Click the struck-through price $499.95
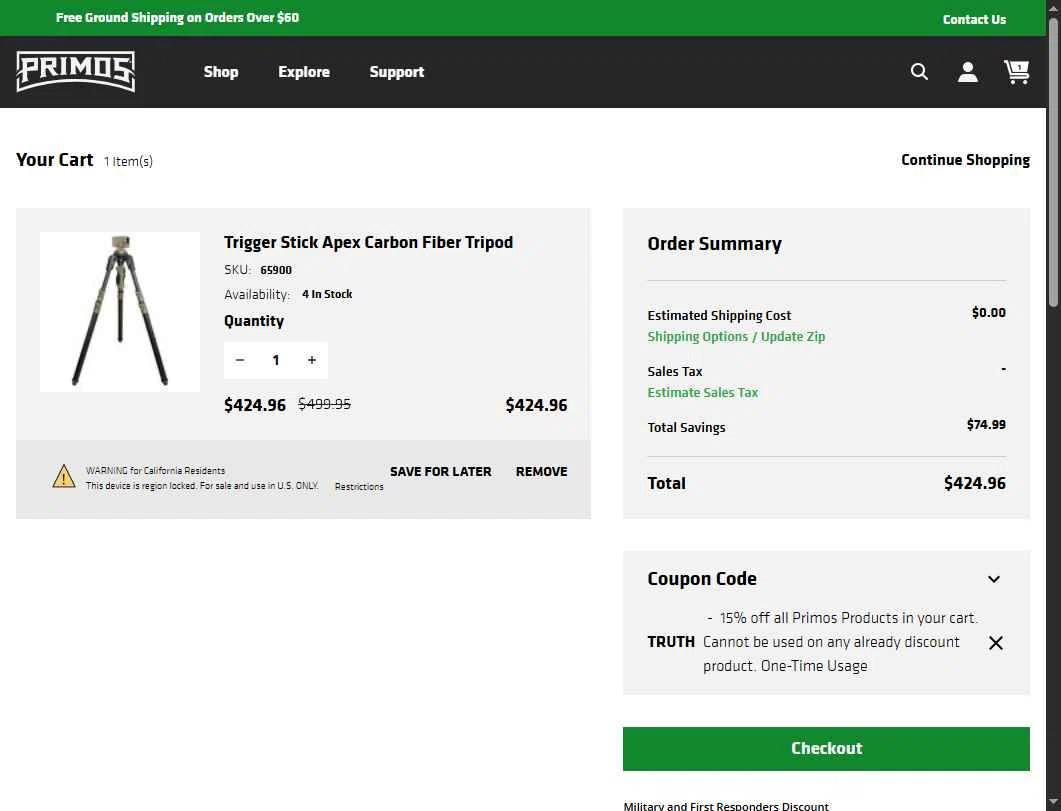Viewport: 1061px width, 811px height. pos(324,404)
